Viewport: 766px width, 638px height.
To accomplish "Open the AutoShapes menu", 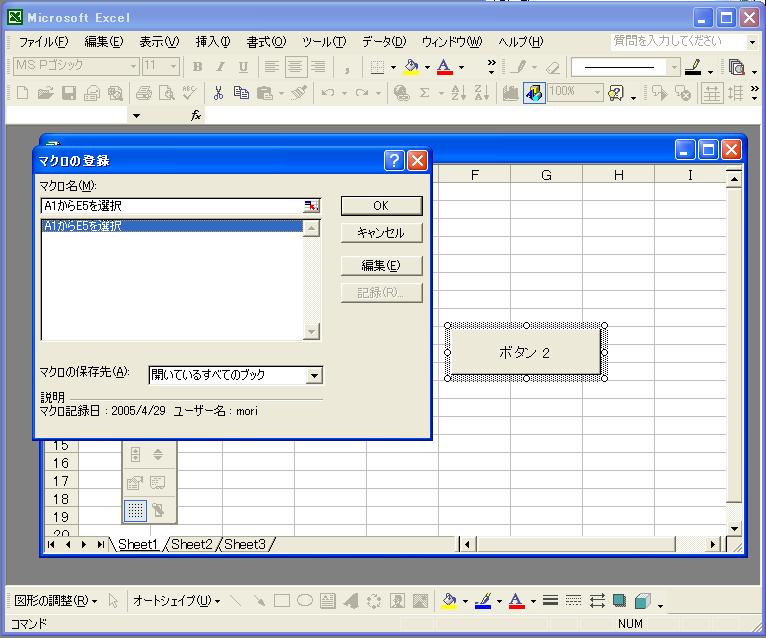I will point(176,600).
